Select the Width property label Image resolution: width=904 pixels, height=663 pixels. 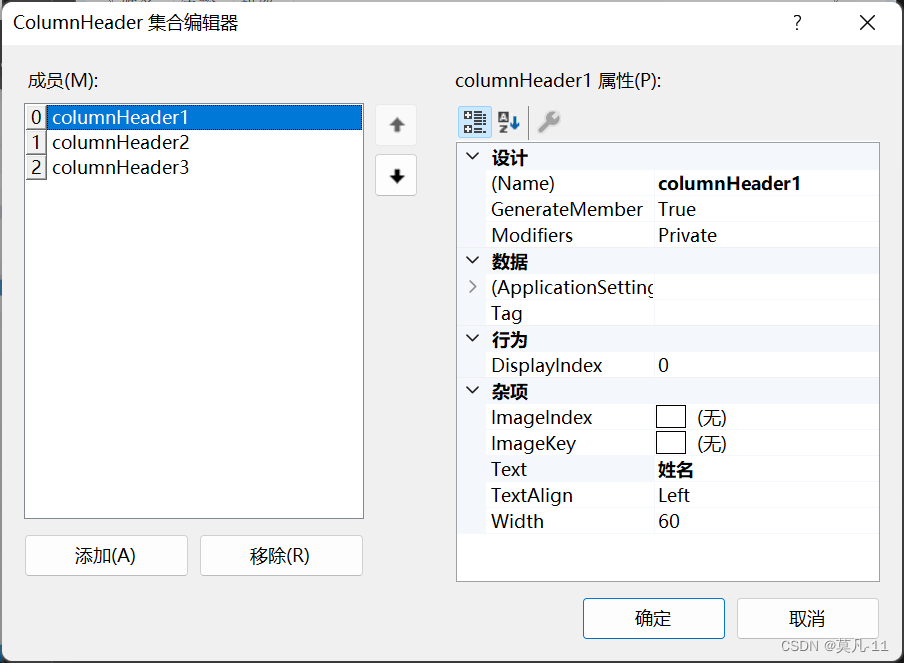point(517,521)
